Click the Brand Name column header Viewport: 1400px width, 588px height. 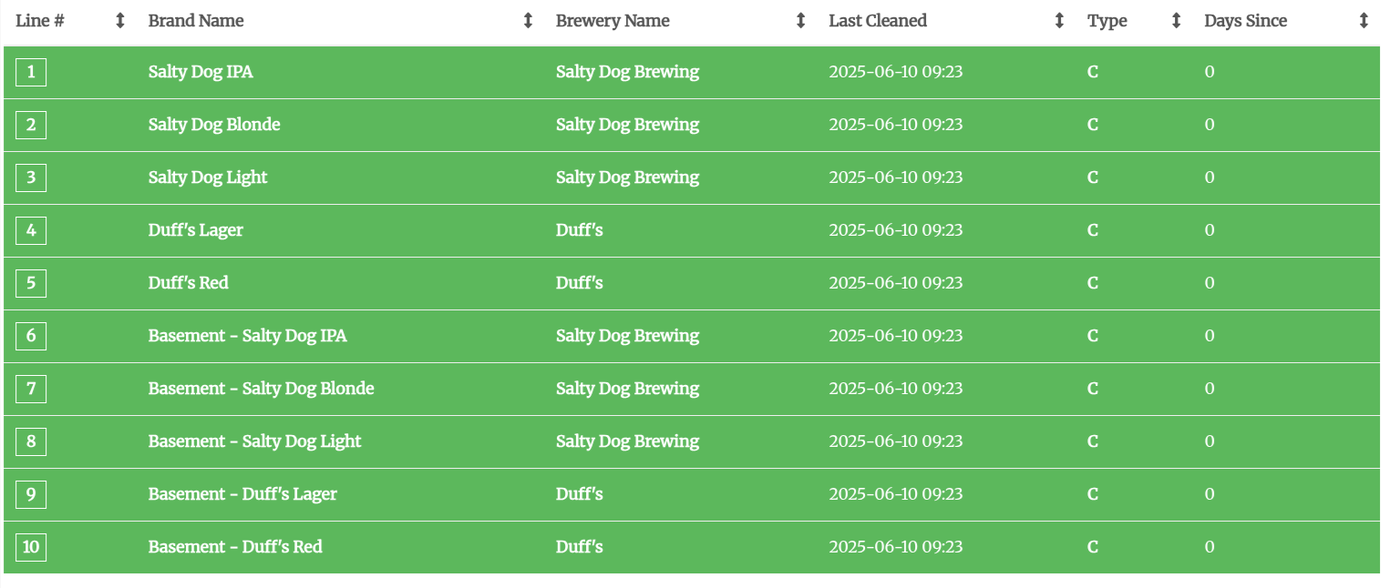[x=196, y=21]
